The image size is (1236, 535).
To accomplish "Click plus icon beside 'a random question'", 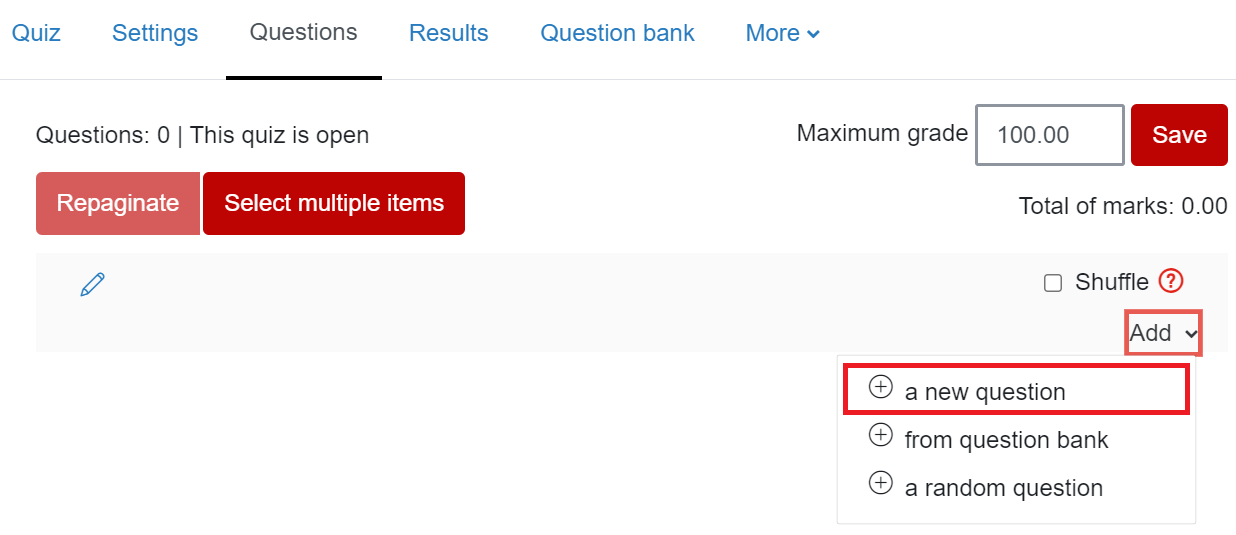I will 880,484.
